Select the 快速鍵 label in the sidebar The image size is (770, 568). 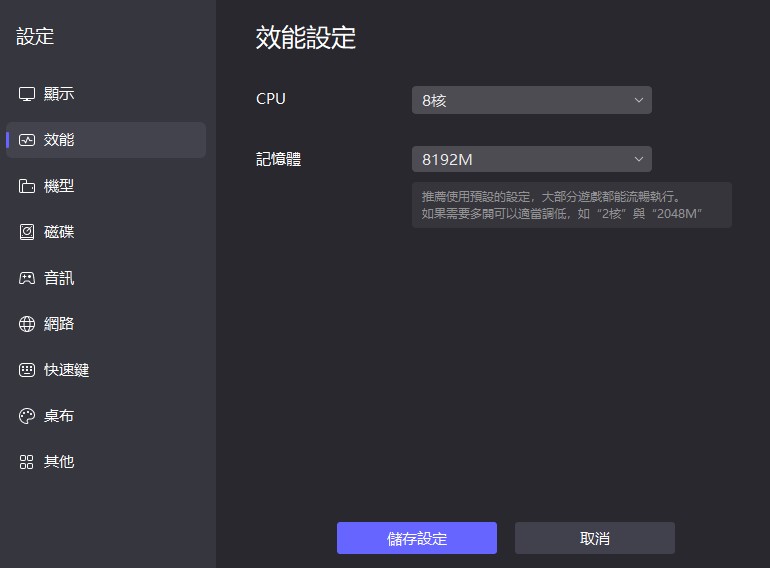pos(66,370)
